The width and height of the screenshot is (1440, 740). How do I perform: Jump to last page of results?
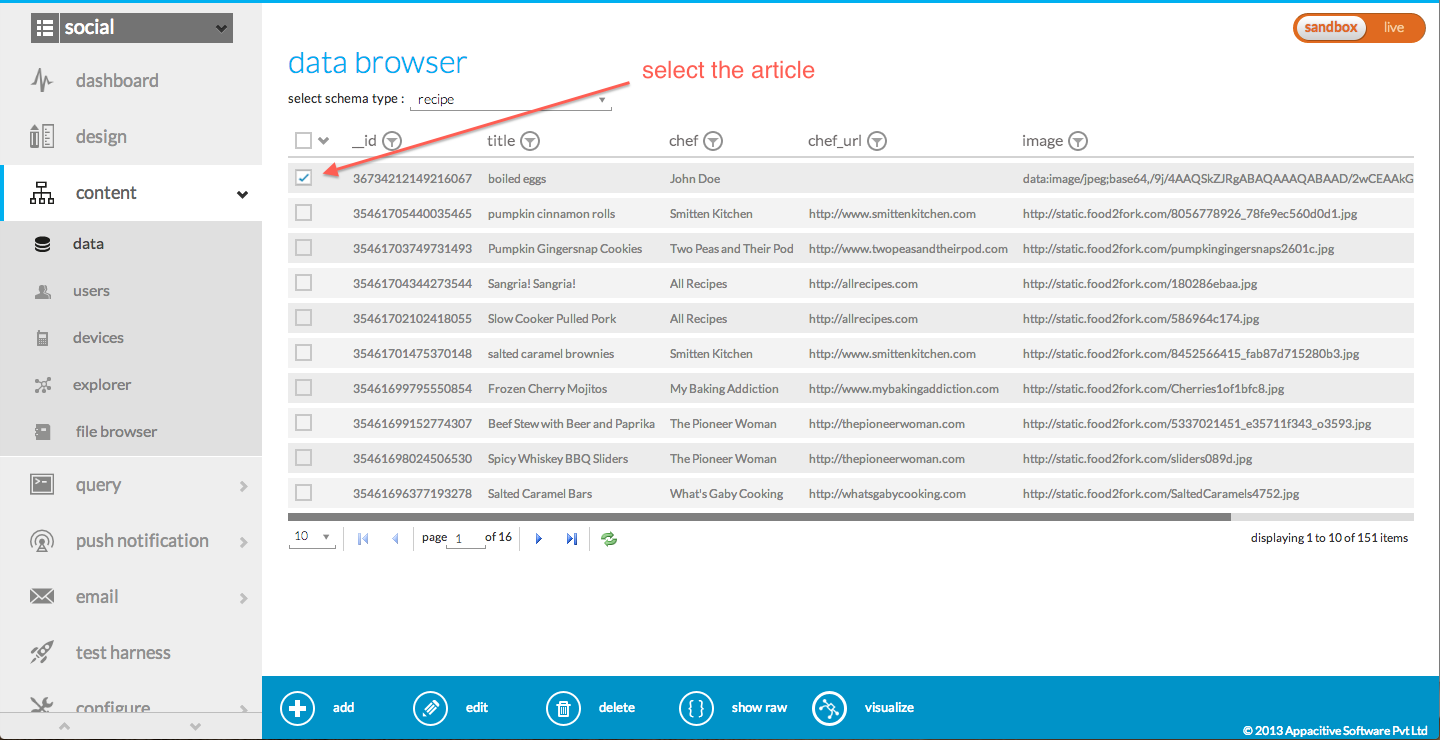point(572,538)
